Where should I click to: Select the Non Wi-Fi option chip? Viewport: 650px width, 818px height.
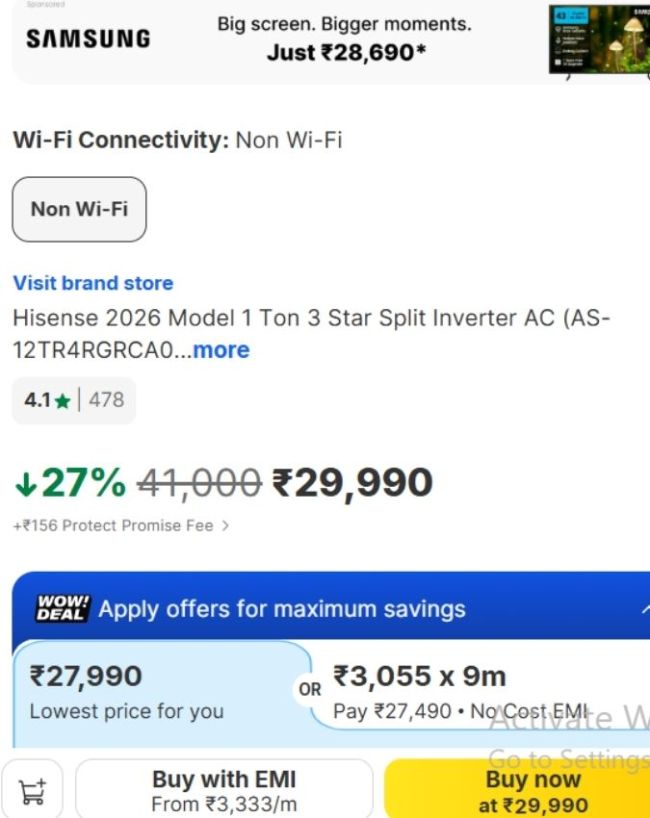79,209
